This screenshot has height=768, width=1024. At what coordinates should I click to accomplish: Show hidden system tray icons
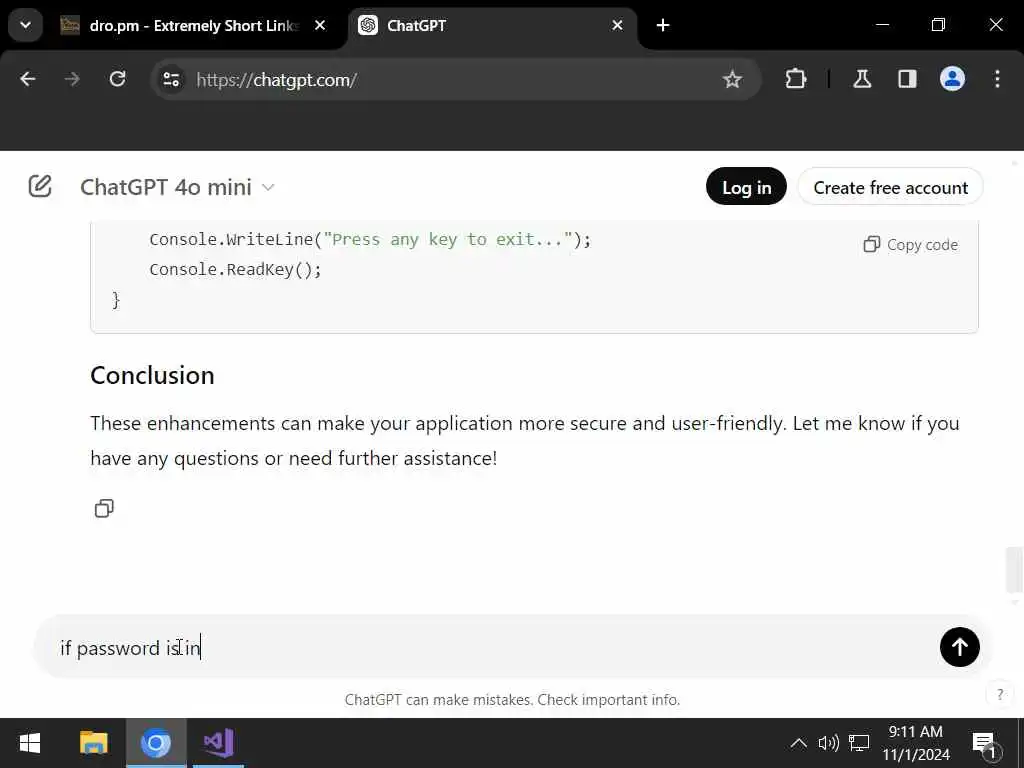click(x=798, y=743)
